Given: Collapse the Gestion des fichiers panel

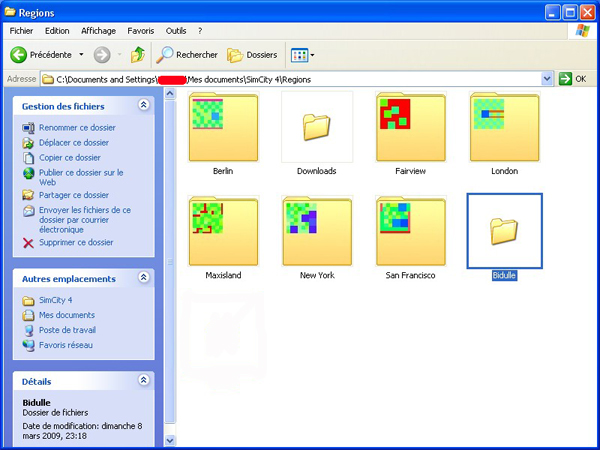Looking at the screenshot, I should point(143,105).
